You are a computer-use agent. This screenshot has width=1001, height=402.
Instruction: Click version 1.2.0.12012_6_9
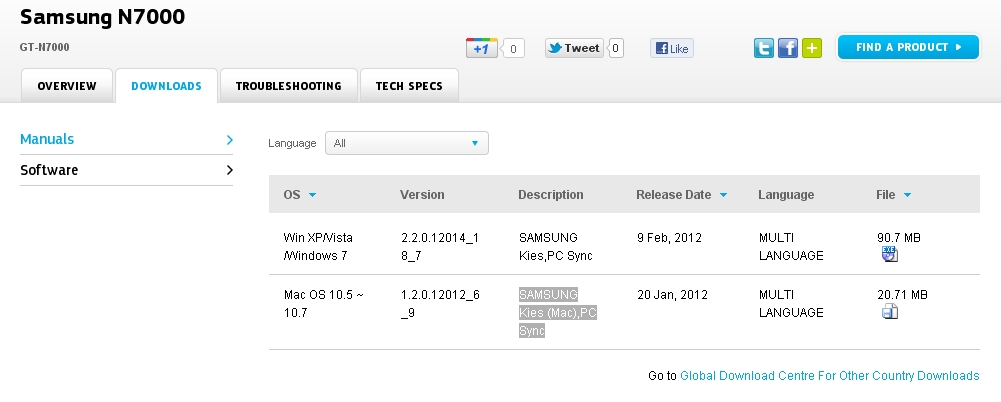440,304
